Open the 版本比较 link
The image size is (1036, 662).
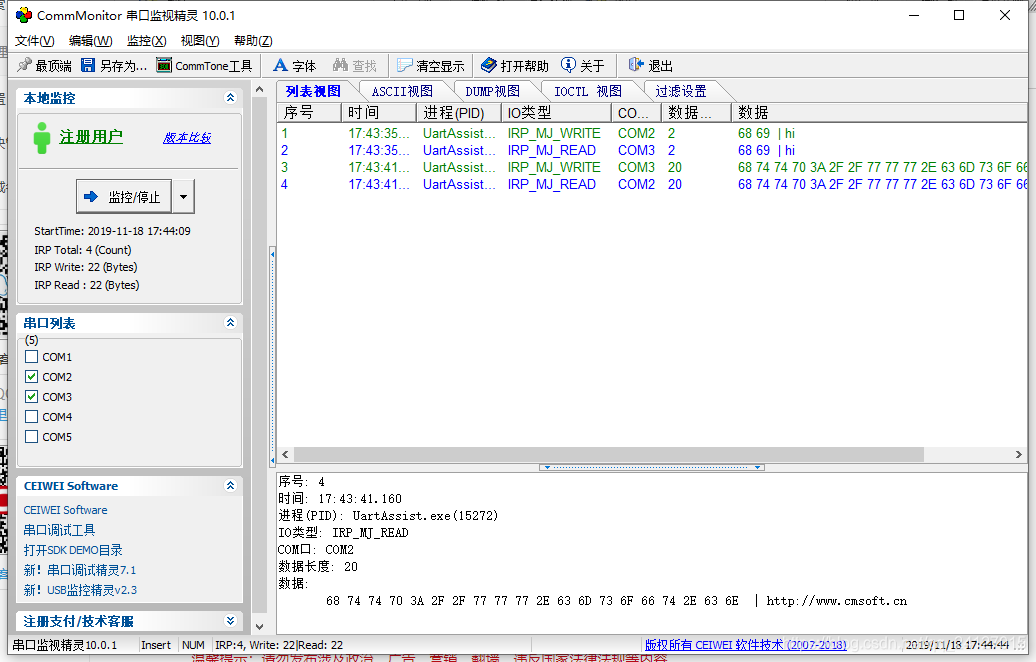pyautogui.click(x=187, y=137)
